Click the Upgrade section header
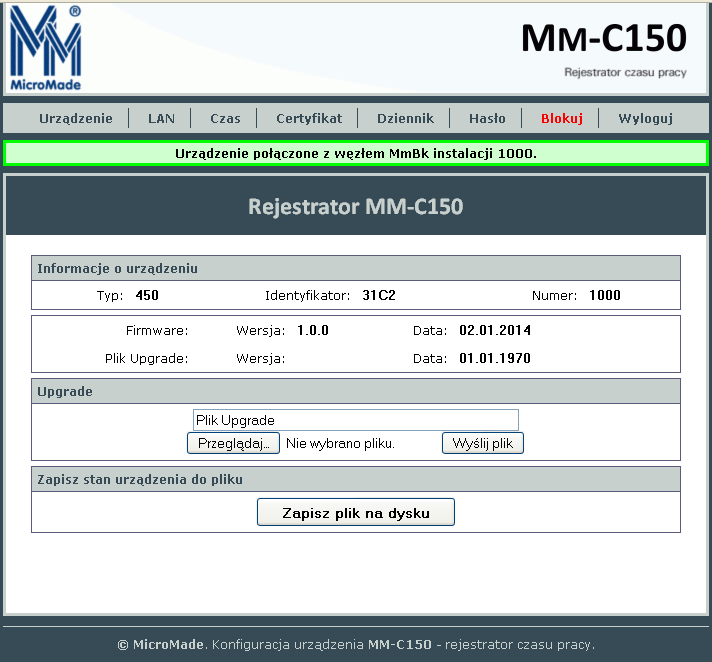Viewport: 712px width, 662px height. pyautogui.click(x=356, y=391)
